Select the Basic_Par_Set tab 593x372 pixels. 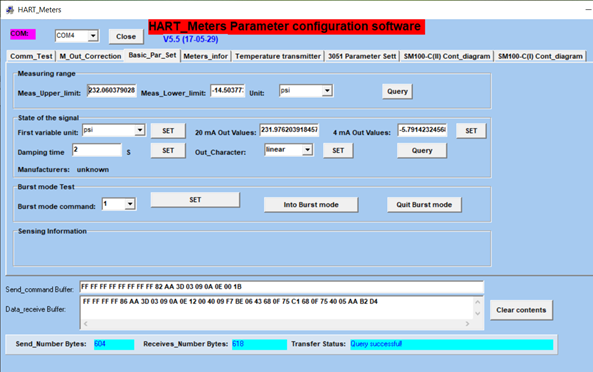pos(152,55)
